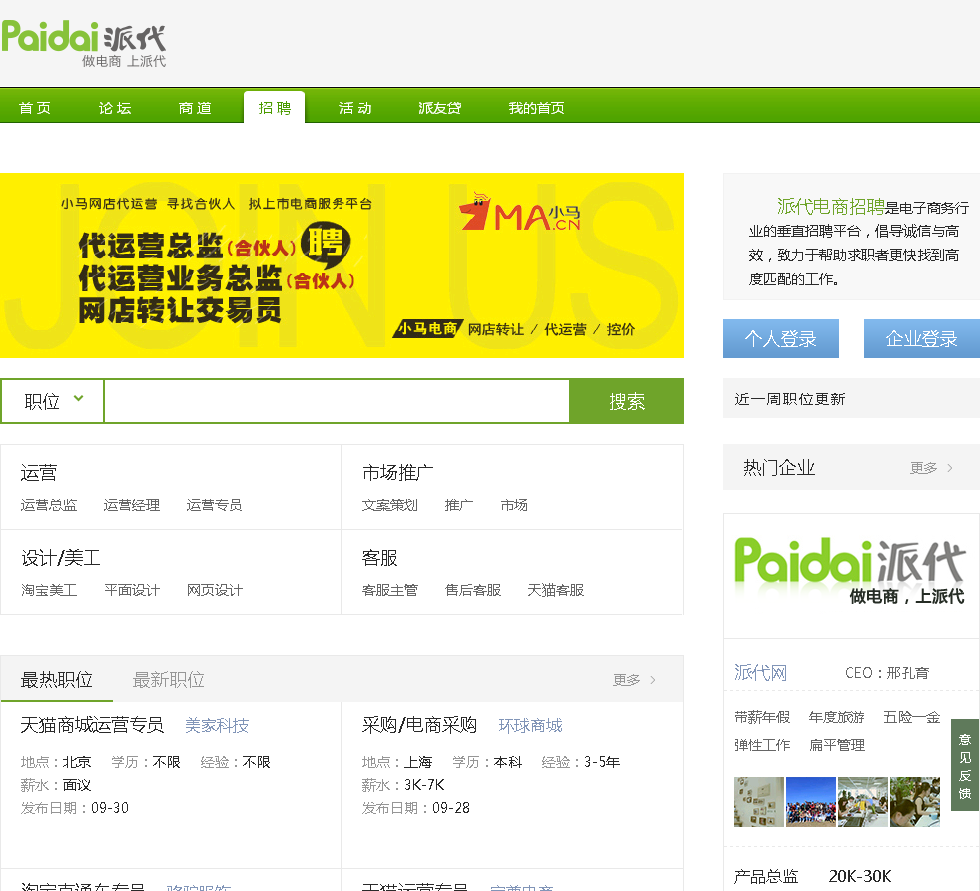Screen dimensions: 980x891
Task: Go to the 论坛 navigation item
Action: (115, 108)
